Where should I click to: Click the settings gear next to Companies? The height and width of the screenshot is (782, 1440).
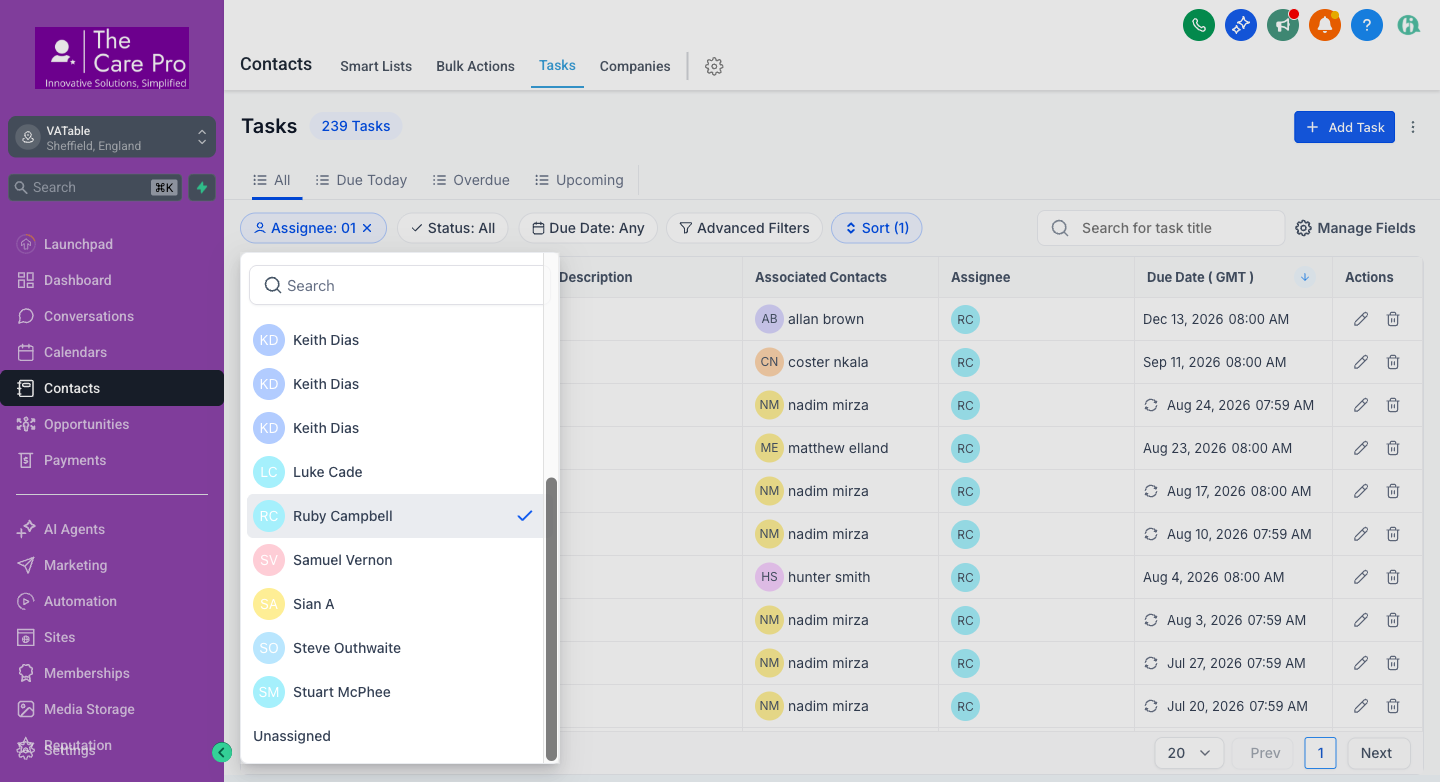click(713, 65)
